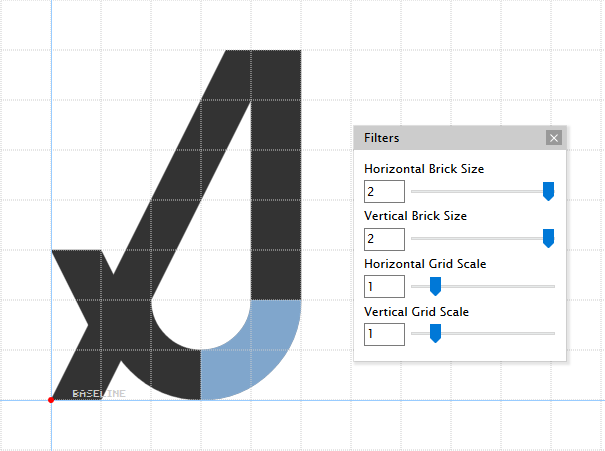Click Horizontal Grid Scale track right of handle
Viewport: 605px width, 451px height.
point(500,286)
